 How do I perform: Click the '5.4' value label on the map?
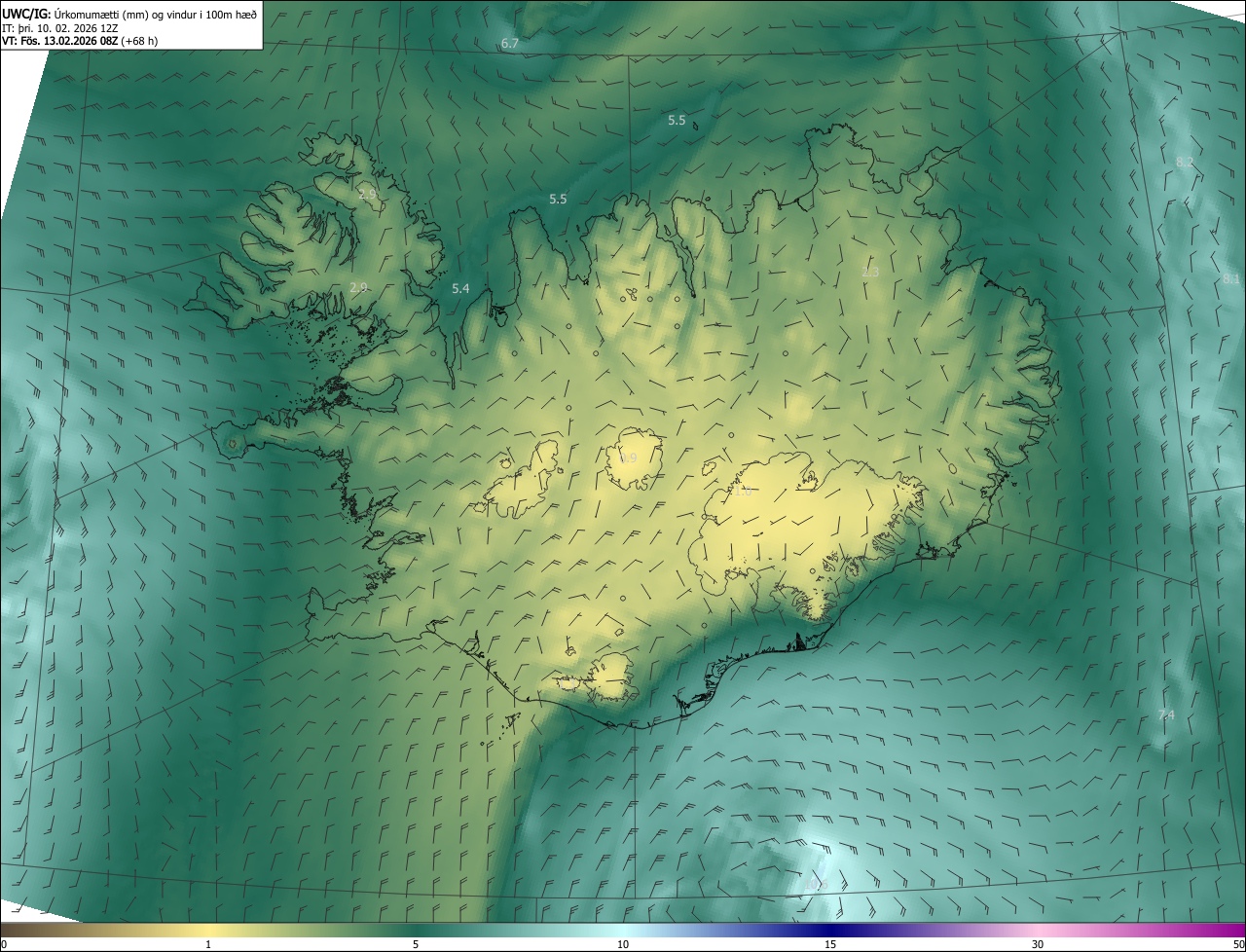pyautogui.click(x=460, y=288)
